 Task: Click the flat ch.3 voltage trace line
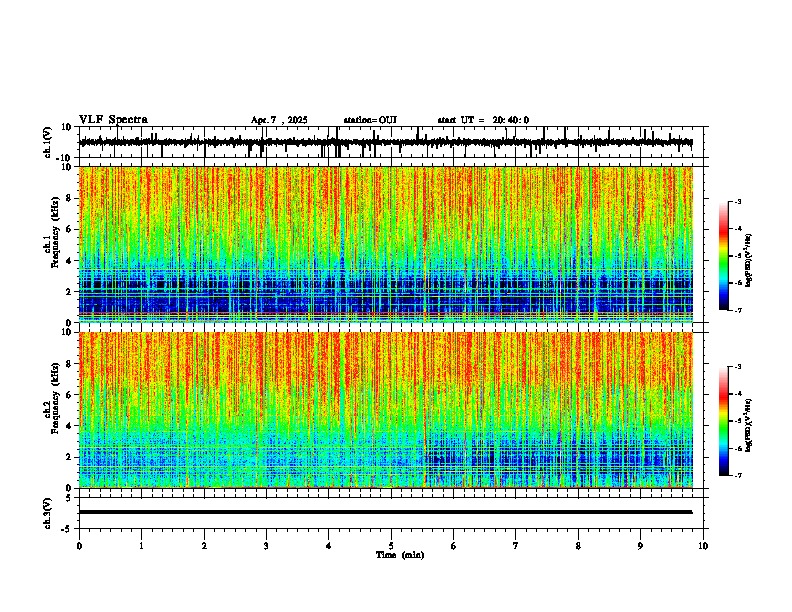pyautogui.click(x=386, y=512)
